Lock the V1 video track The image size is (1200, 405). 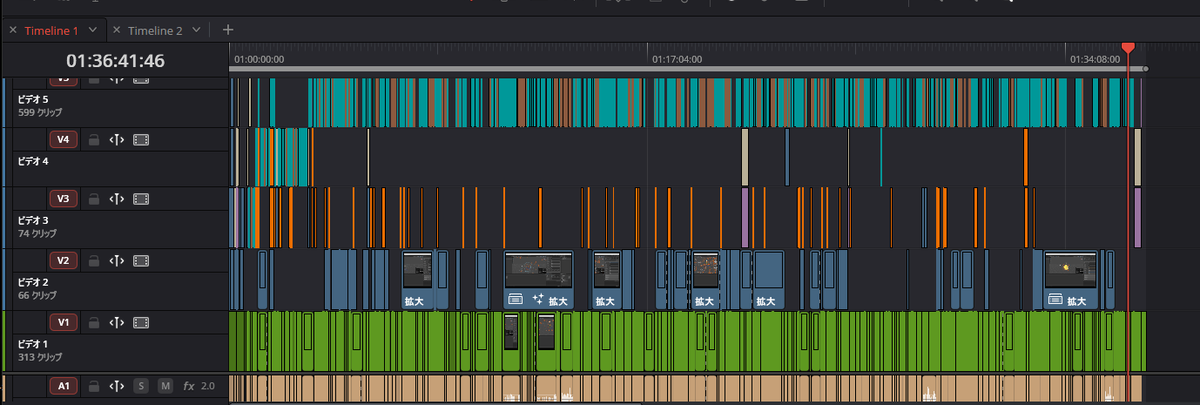[x=93, y=322]
